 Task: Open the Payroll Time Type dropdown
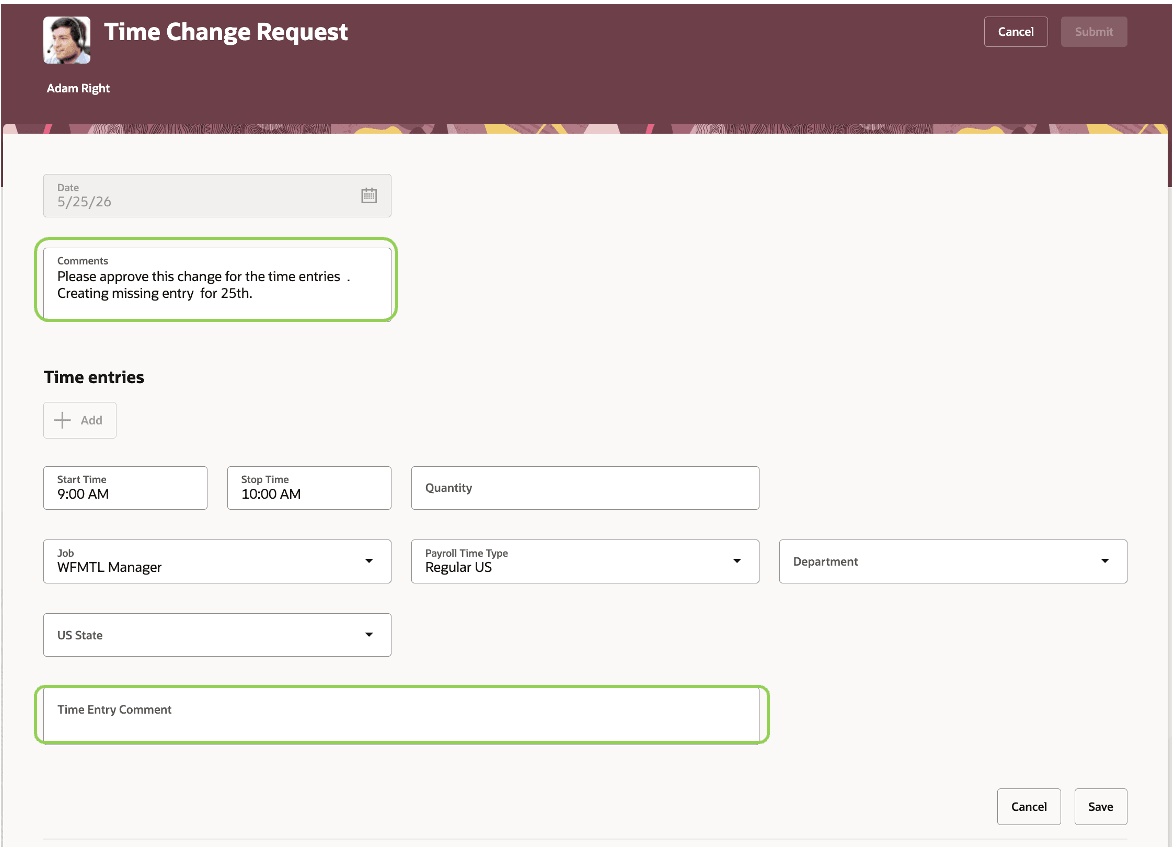click(585, 561)
